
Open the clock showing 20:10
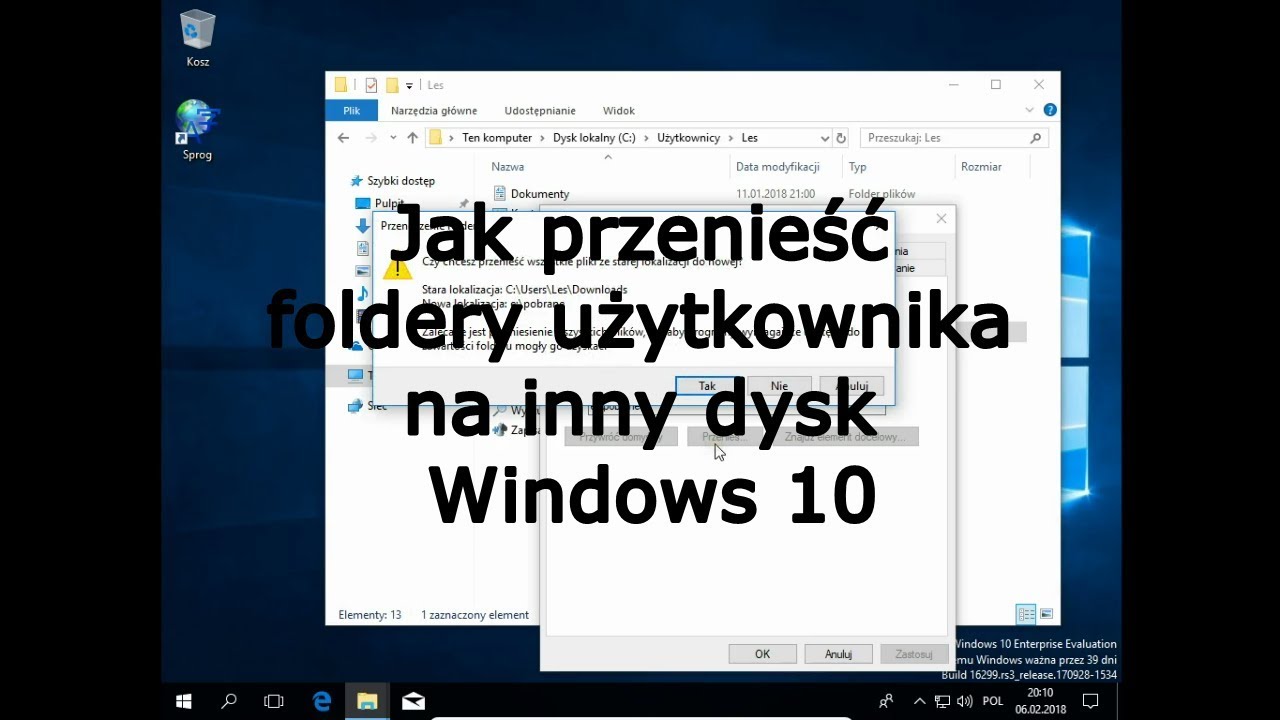click(1040, 701)
